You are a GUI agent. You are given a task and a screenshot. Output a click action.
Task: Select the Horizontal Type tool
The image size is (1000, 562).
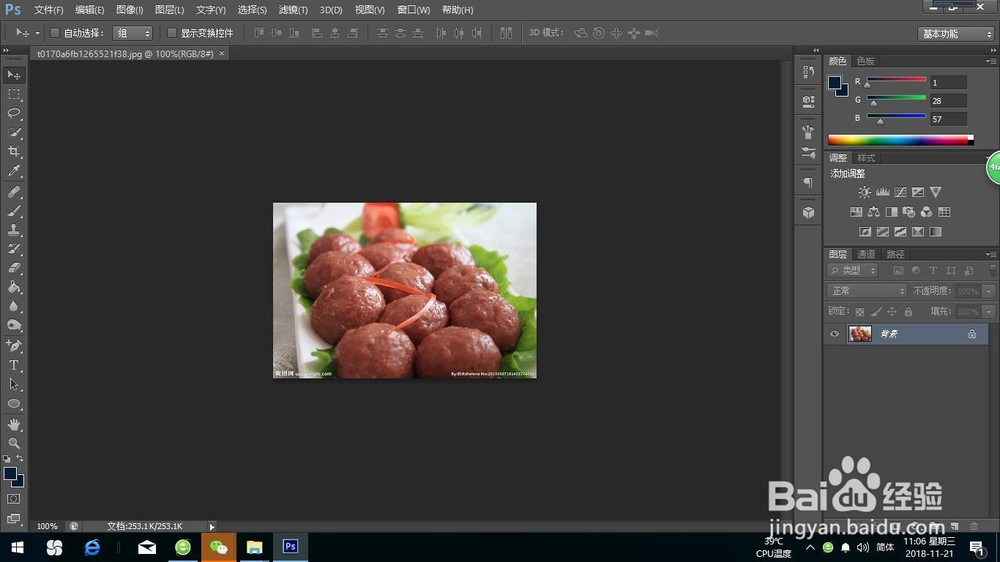[x=13, y=366]
